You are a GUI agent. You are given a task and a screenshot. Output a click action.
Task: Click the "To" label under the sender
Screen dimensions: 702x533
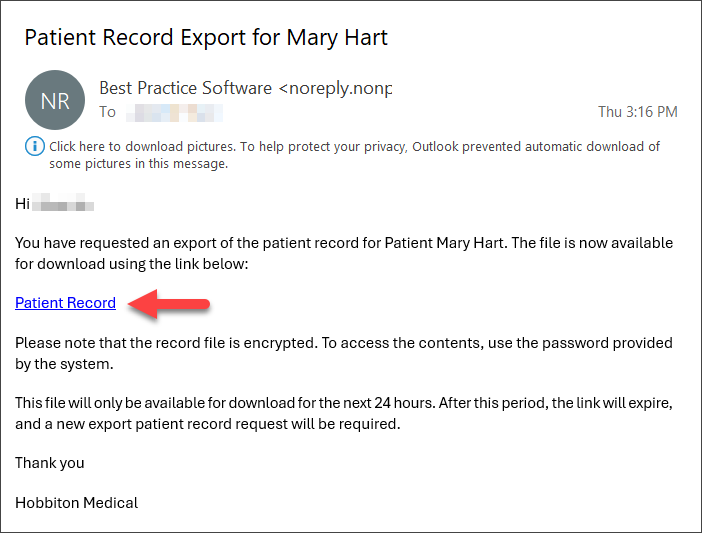click(x=107, y=112)
